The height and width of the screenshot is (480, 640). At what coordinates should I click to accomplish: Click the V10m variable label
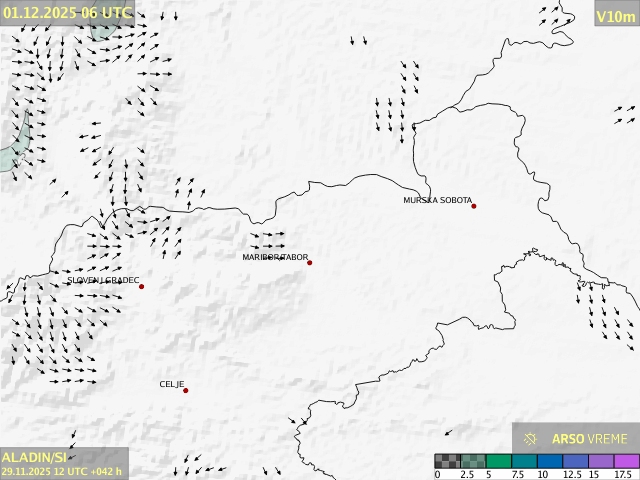tap(615, 16)
